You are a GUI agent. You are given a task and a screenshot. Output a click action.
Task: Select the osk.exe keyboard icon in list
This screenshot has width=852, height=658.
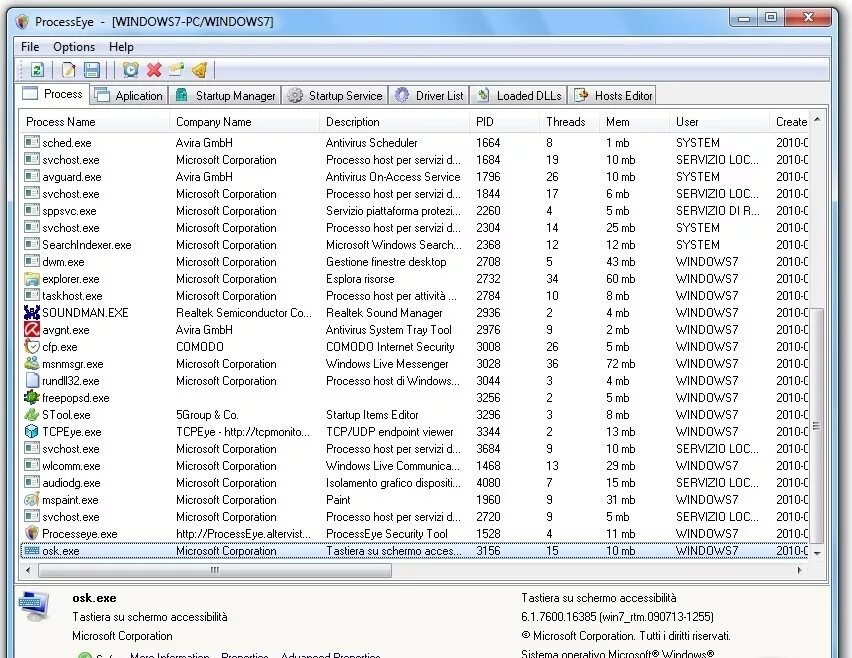pos(32,550)
